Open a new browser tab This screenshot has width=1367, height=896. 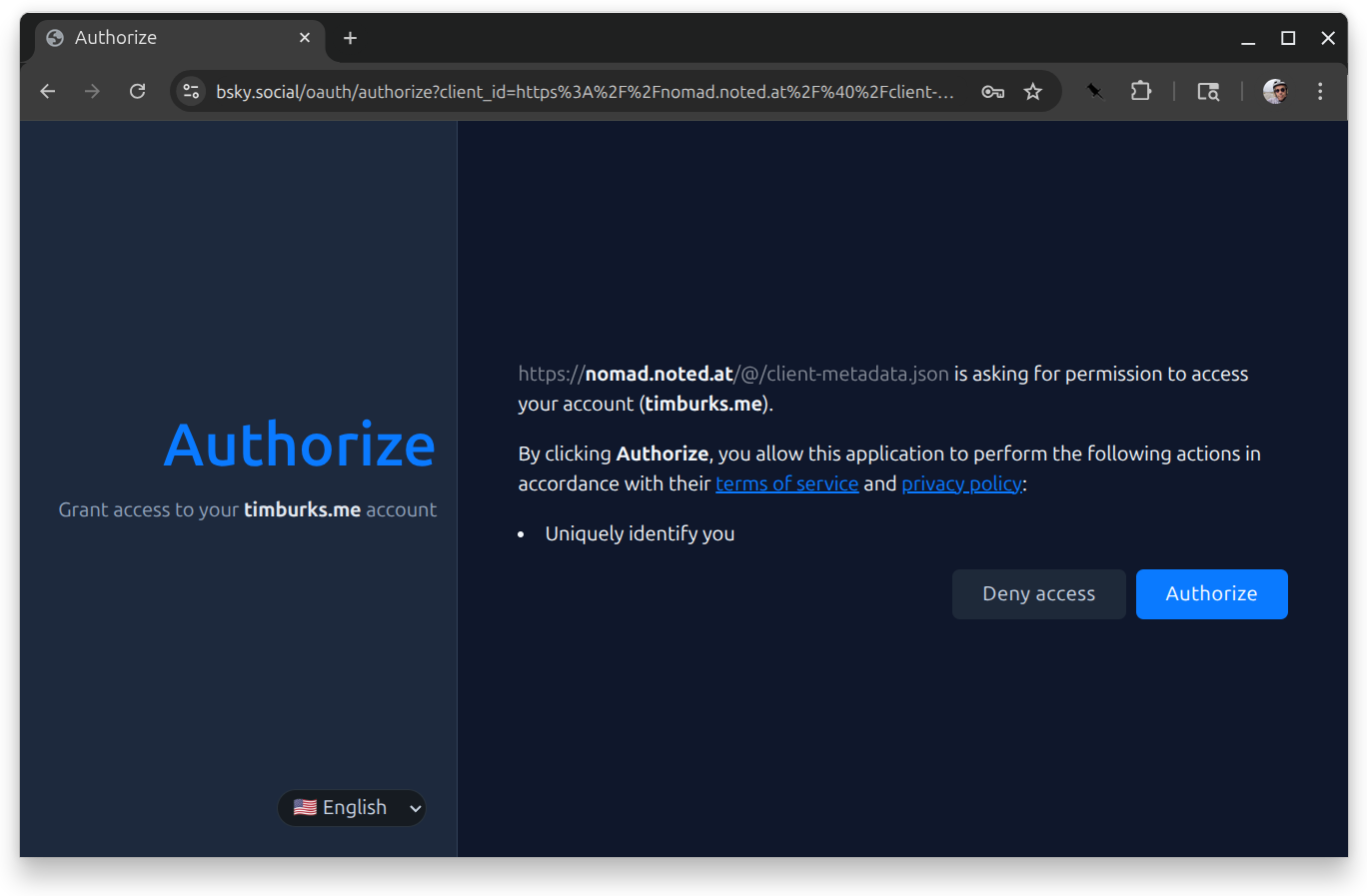click(x=350, y=38)
